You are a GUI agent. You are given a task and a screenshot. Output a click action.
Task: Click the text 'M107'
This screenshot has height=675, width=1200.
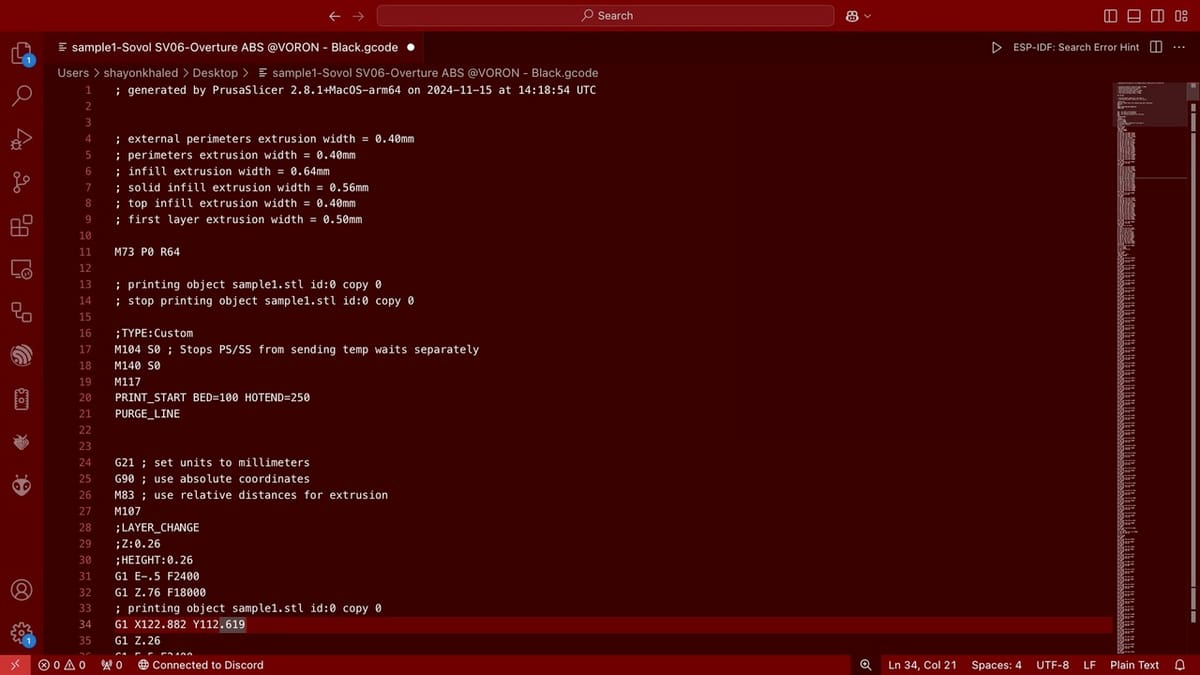click(127, 511)
